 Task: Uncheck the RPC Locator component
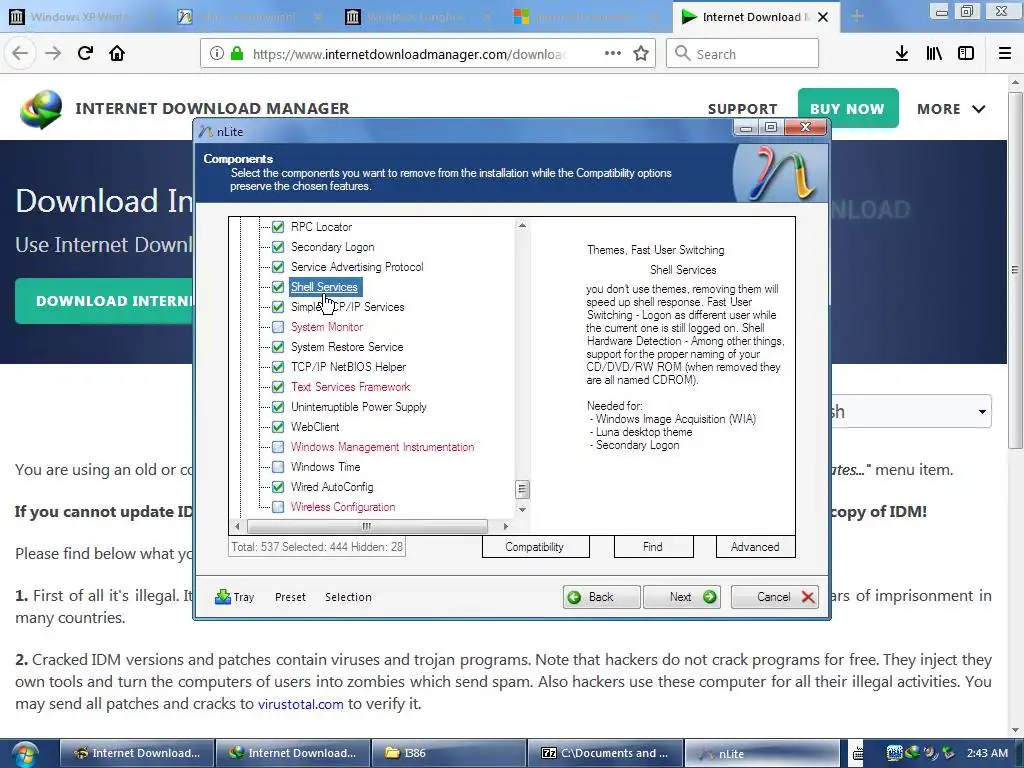tap(278, 227)
